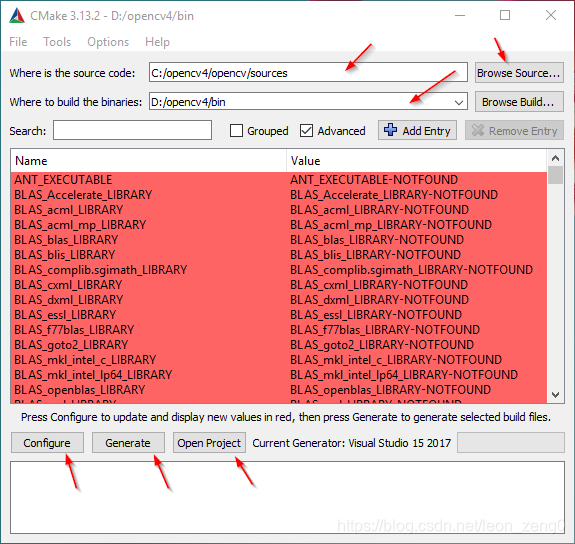
Task: Click the Generate button
Action: pyautogui.click(x=128, y=443)
